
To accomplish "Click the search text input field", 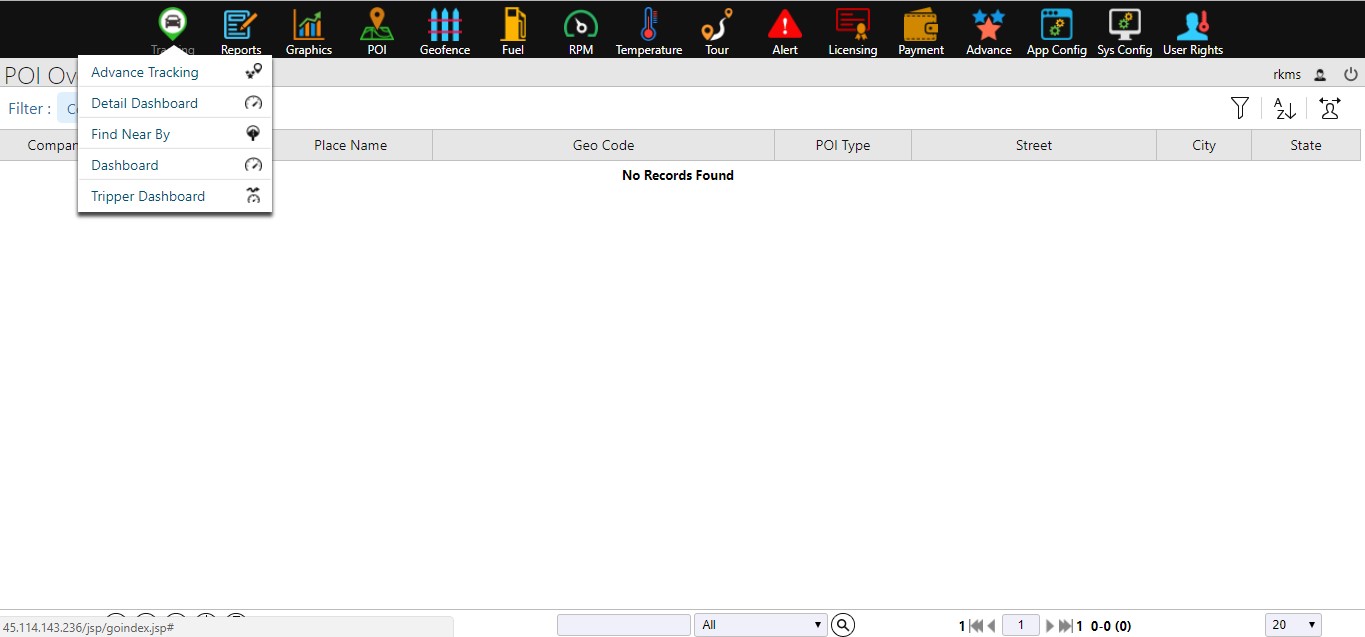I will click(623, 625).
